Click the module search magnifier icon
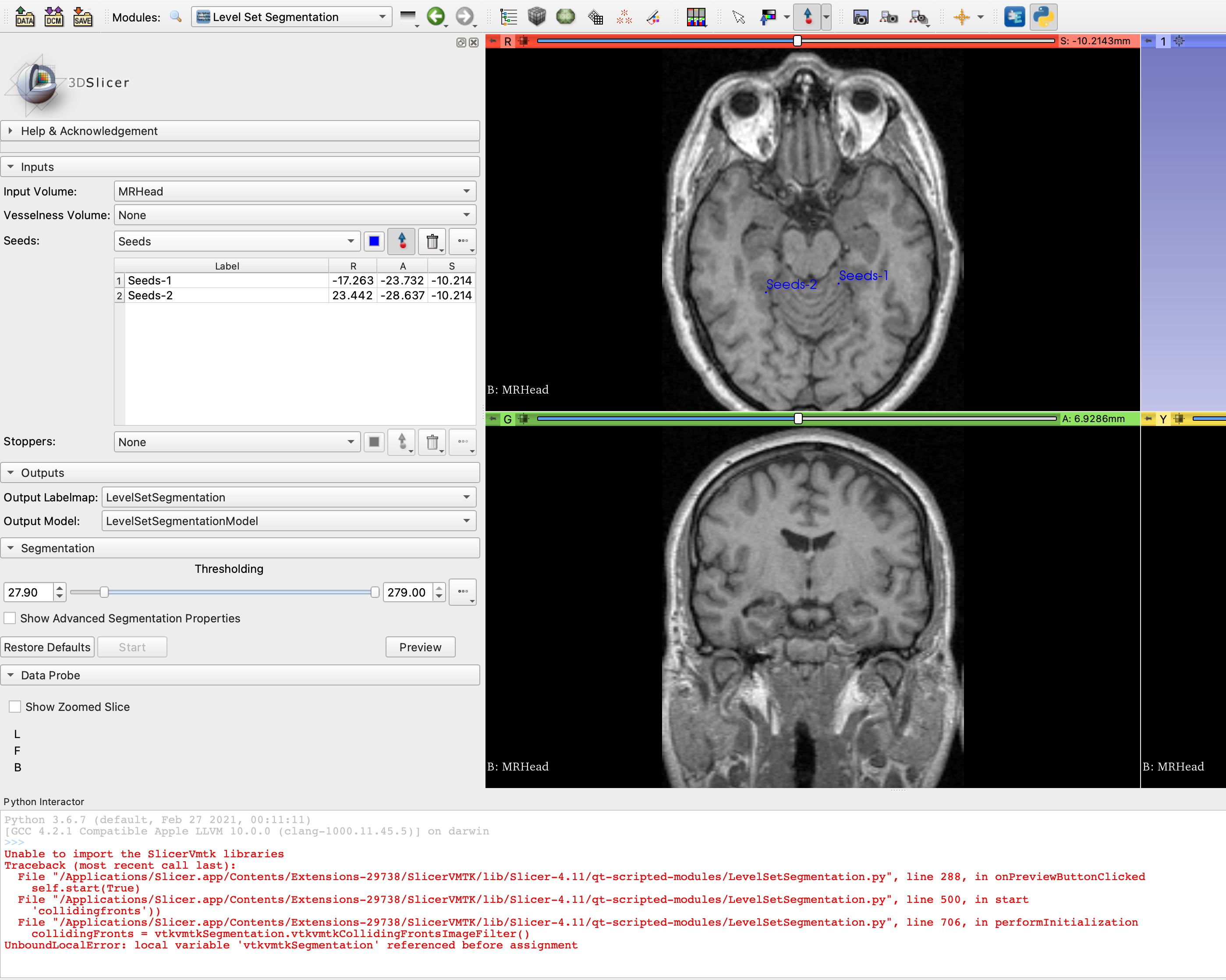Image resolution: width=1226 pixels, height=980 pixels. pyautogui.click(x=176, y=17)
